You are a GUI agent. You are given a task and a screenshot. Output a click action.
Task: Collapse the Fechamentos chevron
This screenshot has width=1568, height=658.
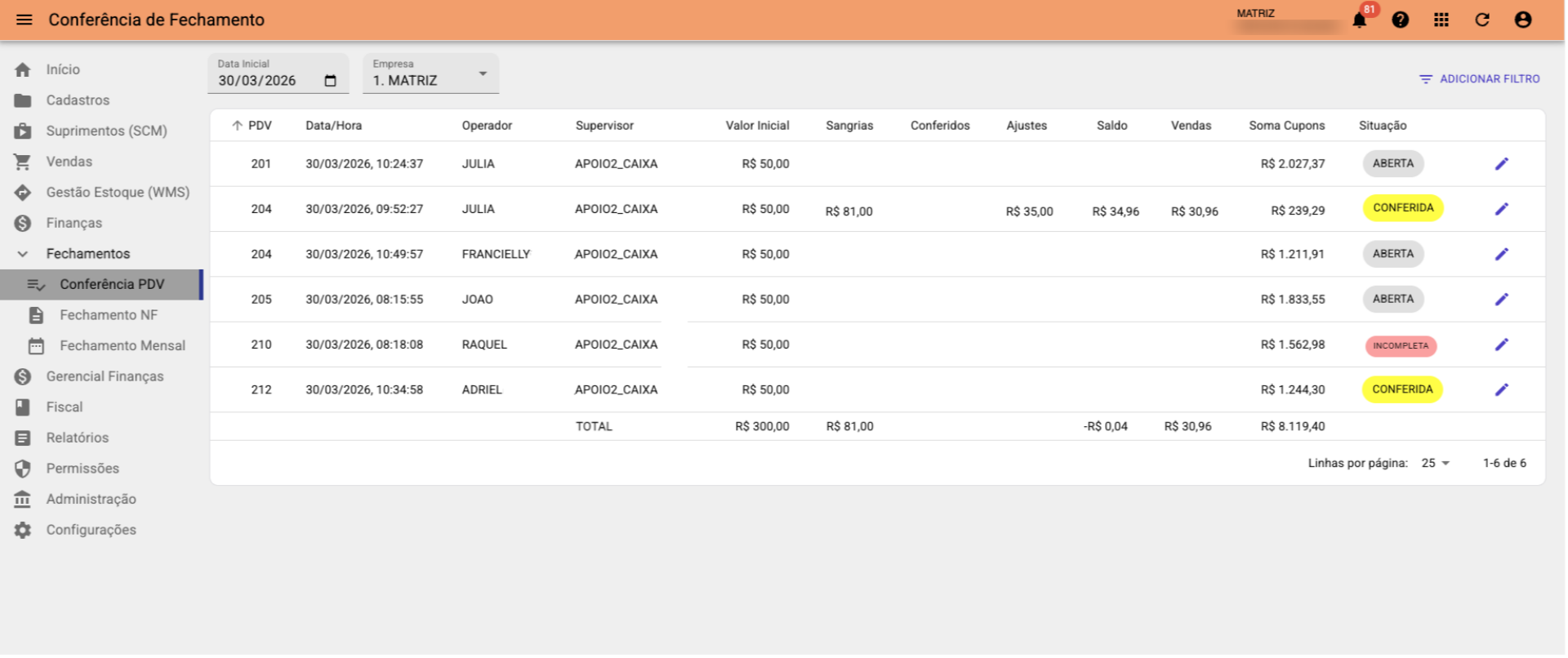tap(23, 254)
